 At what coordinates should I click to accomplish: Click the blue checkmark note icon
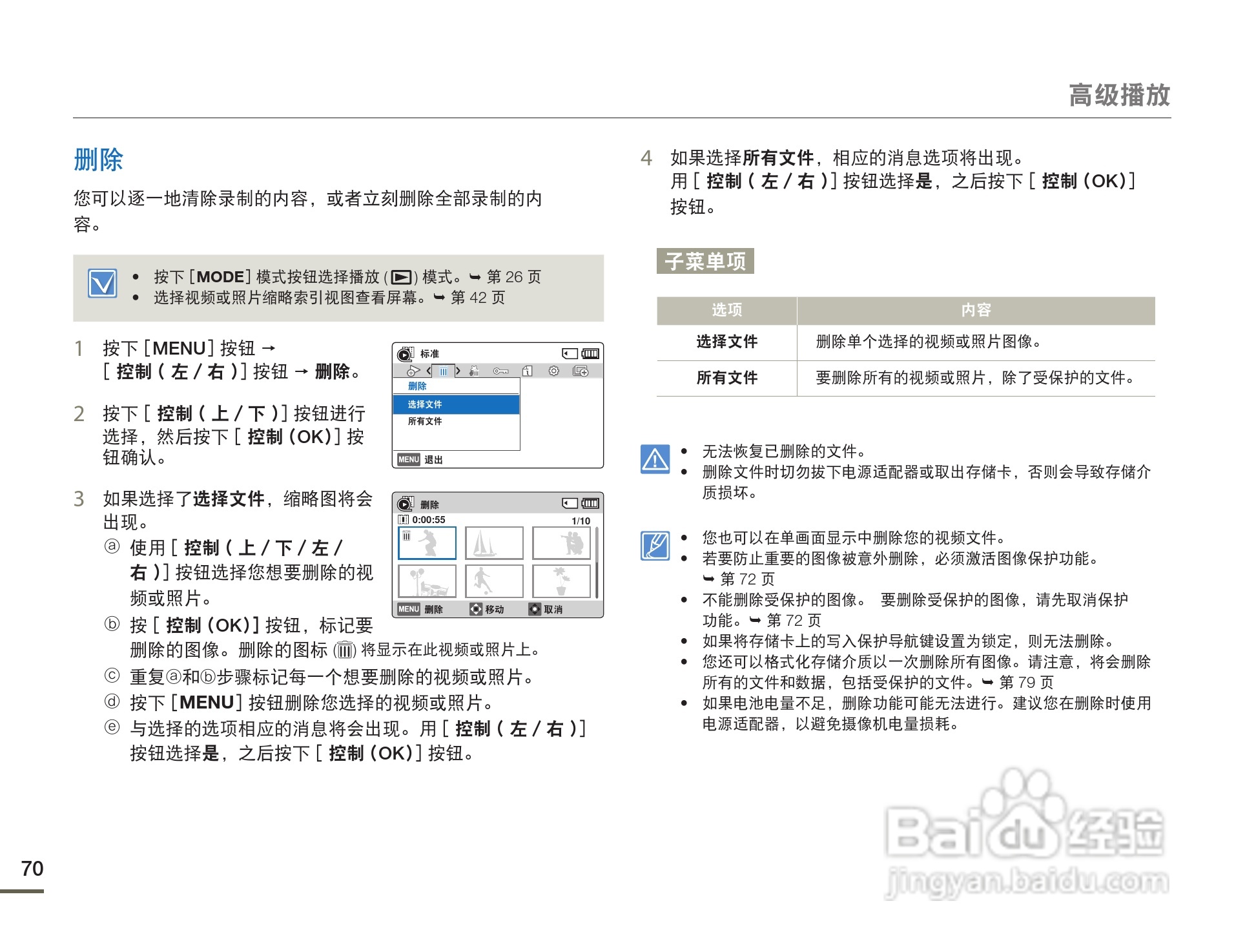[x=102, y=284]
